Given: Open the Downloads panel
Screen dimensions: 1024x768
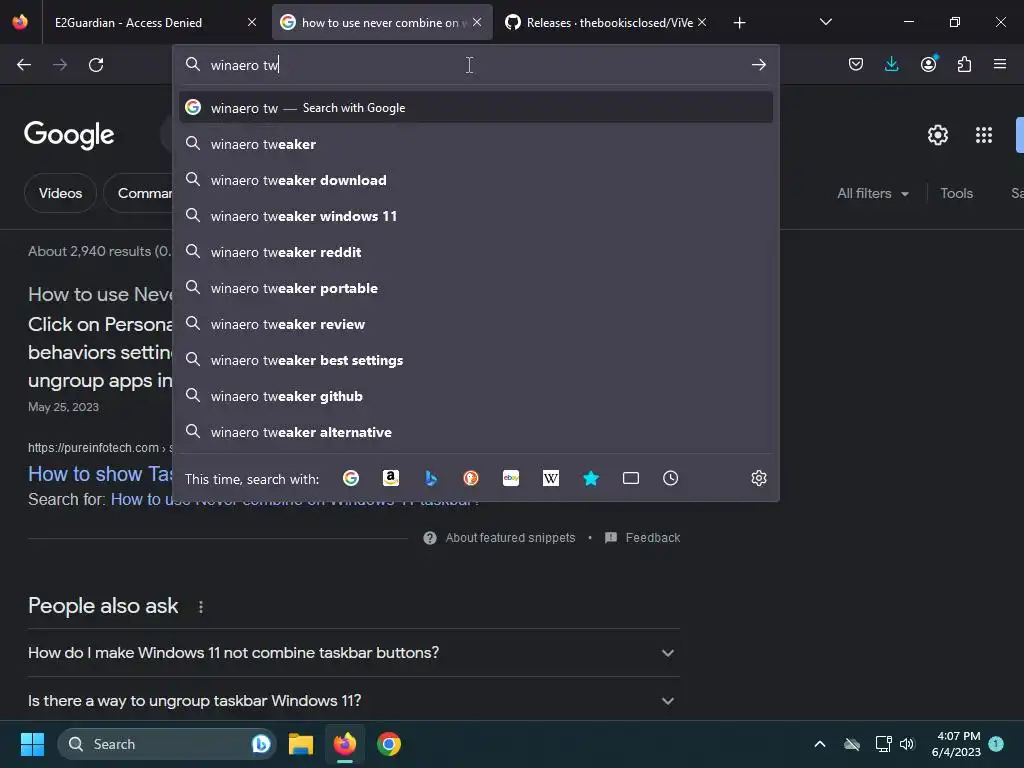Looking at the screenshot, I should [x=891, y=64].
